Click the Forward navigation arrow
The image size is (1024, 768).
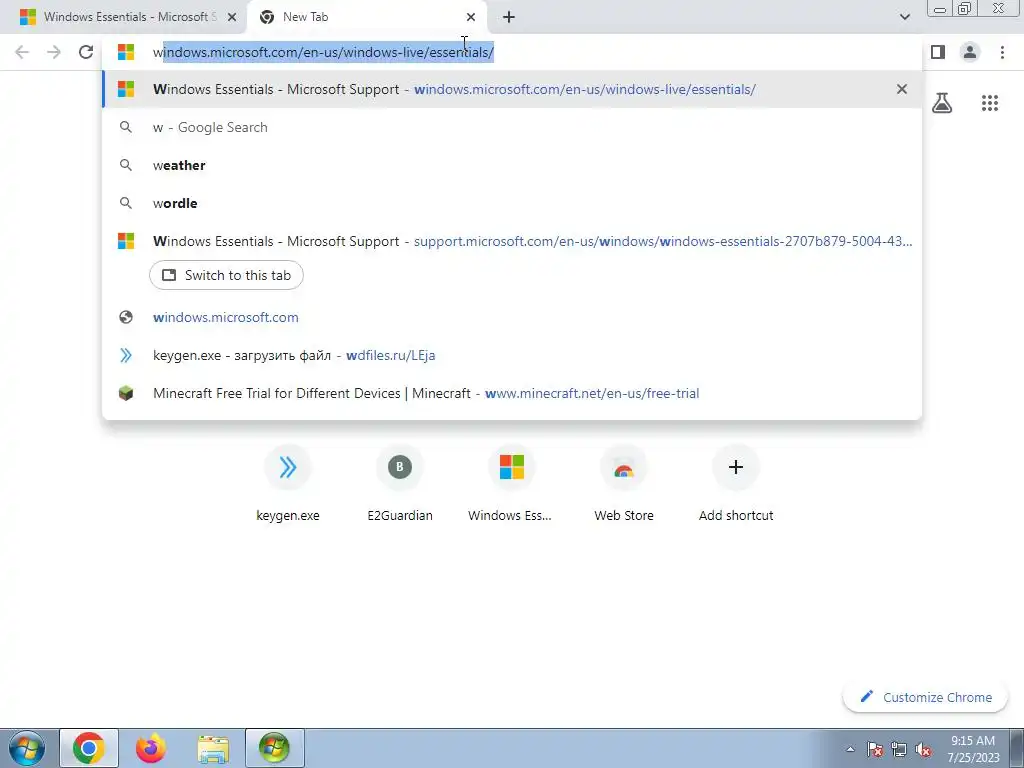click(54, 52)
